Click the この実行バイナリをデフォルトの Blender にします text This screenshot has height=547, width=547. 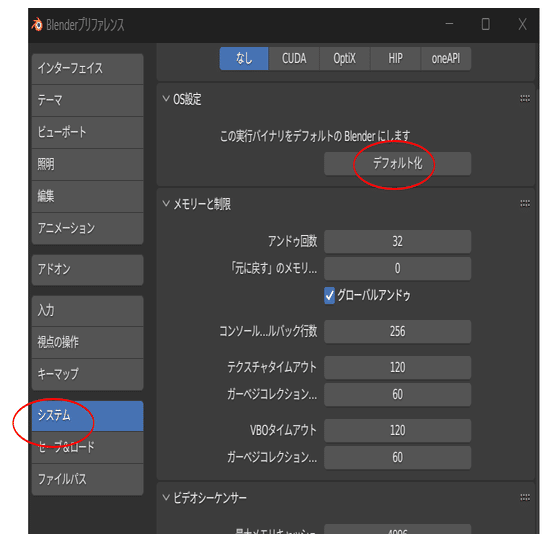[315, 136]
